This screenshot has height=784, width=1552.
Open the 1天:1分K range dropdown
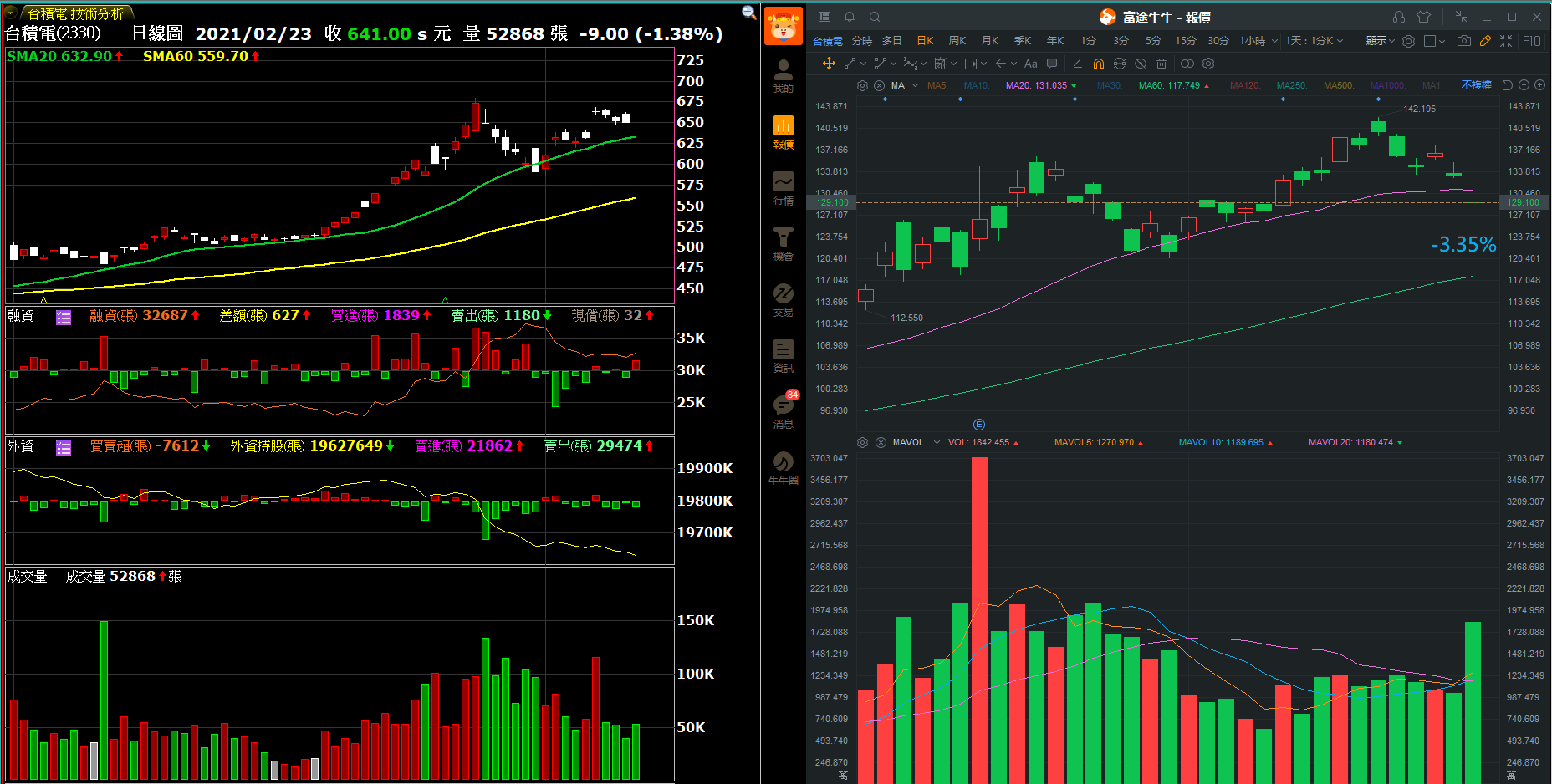[1314, 40]
